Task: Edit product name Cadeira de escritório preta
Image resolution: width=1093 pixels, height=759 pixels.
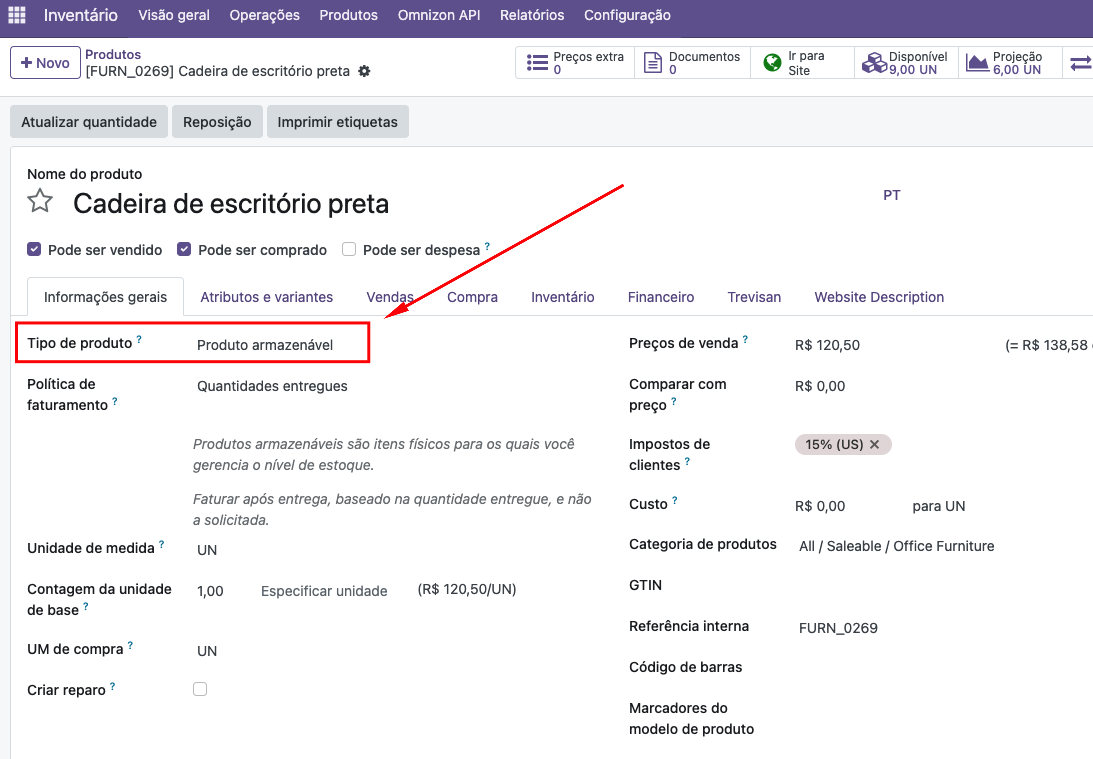Action: (231, 204)
